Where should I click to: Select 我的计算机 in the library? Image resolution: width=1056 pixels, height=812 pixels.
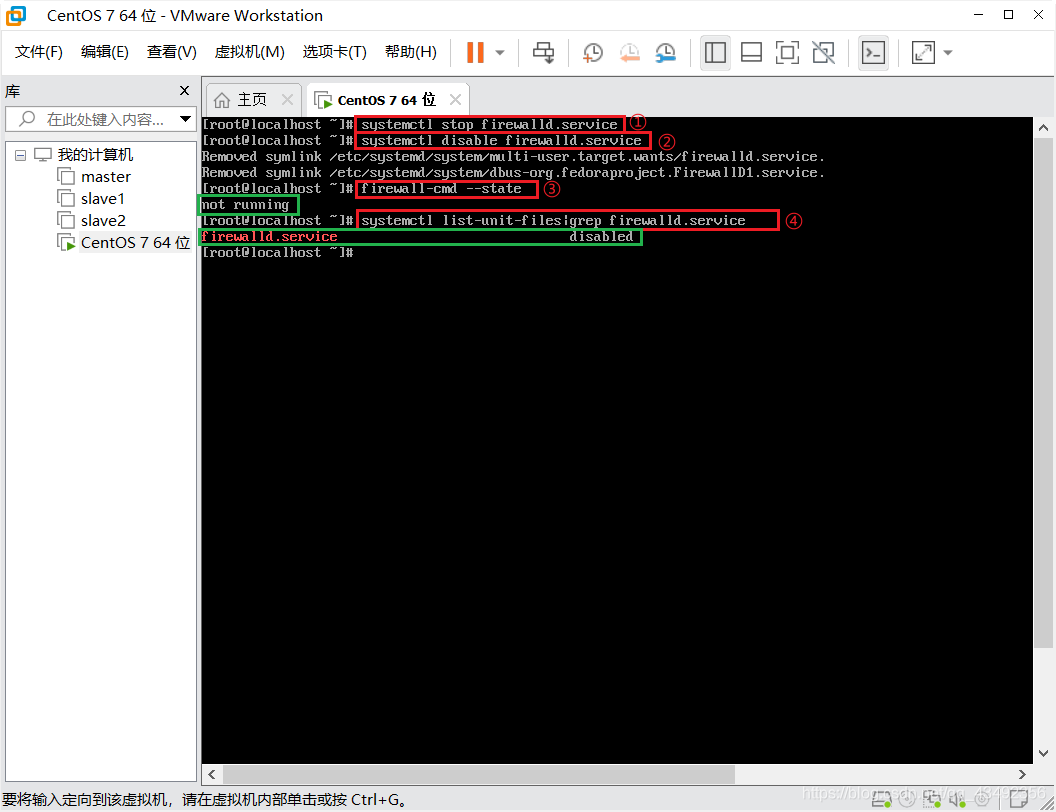click(x=95, y=155)
